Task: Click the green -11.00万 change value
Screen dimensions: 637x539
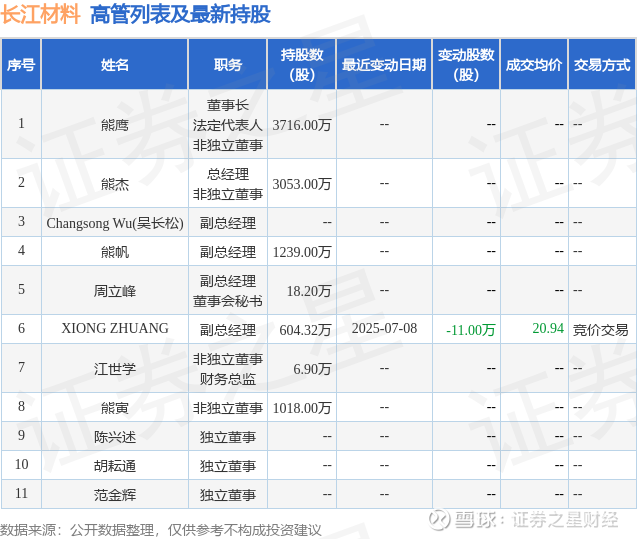Action: (x=470, y=330)
